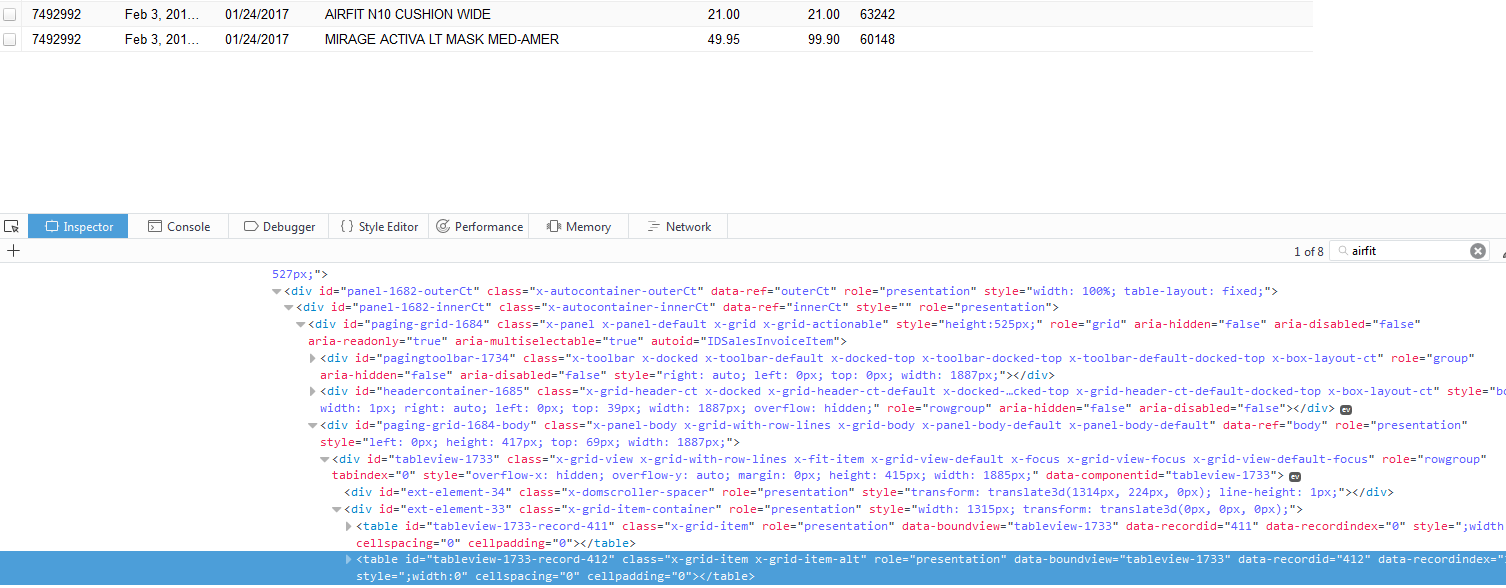Open the ev badge on tableview-1733 node

click(1295, 476)
